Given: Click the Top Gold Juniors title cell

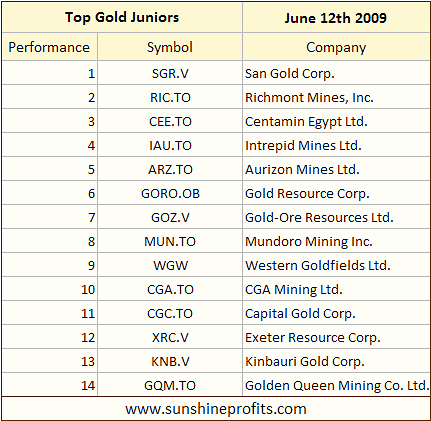Looking at the screenshot, I should (x=122, y=17).
